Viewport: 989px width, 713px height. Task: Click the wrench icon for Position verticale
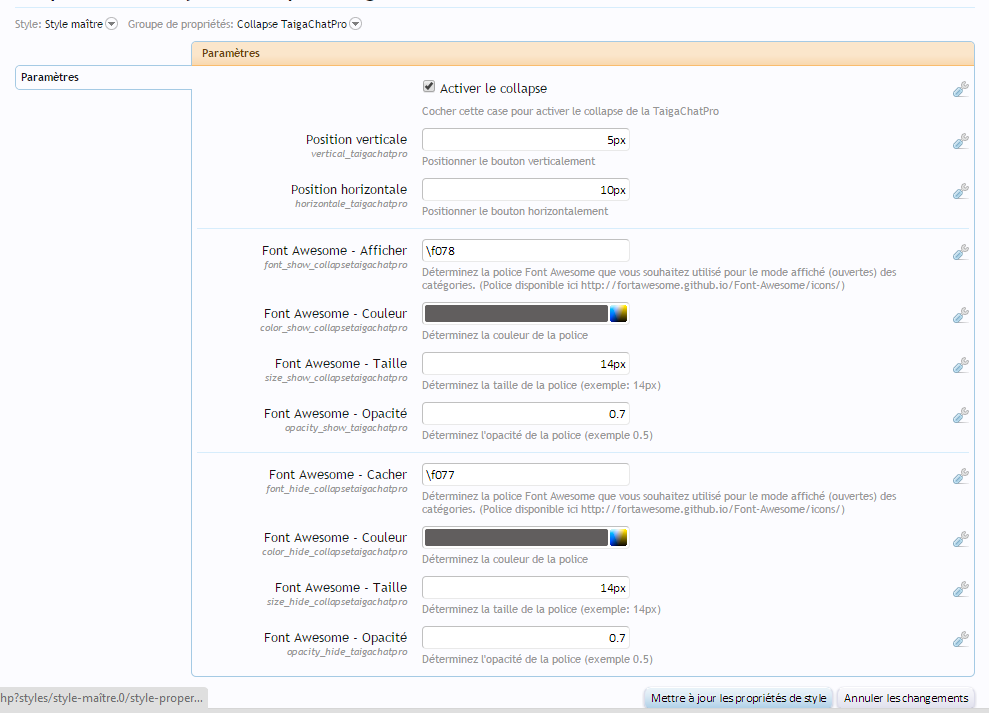point(961,141)
